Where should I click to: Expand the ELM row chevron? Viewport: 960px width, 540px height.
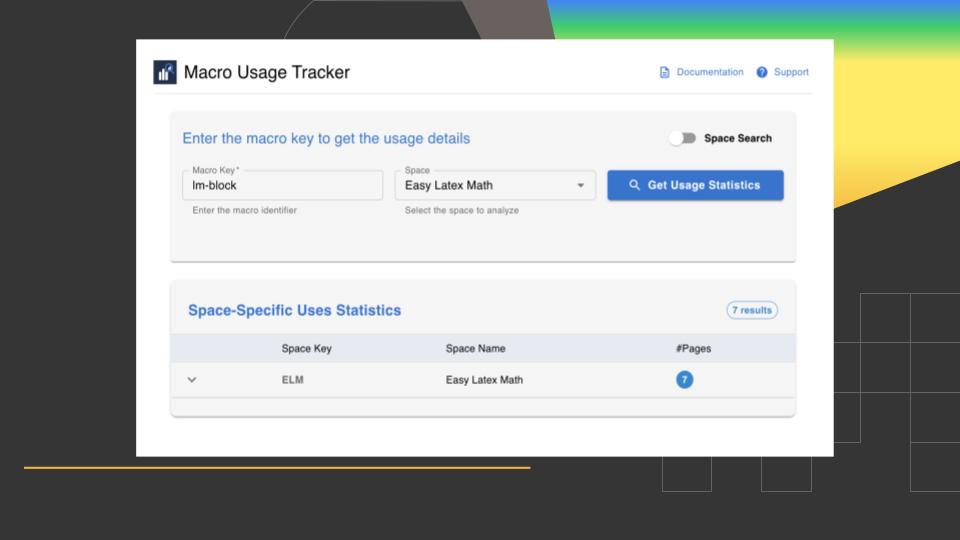(x=192, y=380)
